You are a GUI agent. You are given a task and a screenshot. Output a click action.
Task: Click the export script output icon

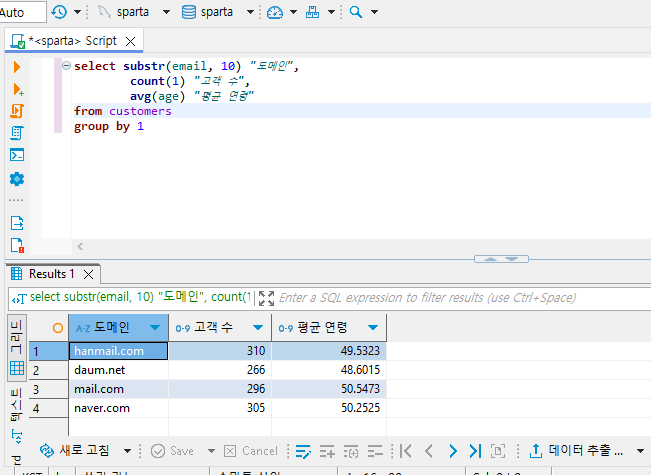[x=17, y=223]
